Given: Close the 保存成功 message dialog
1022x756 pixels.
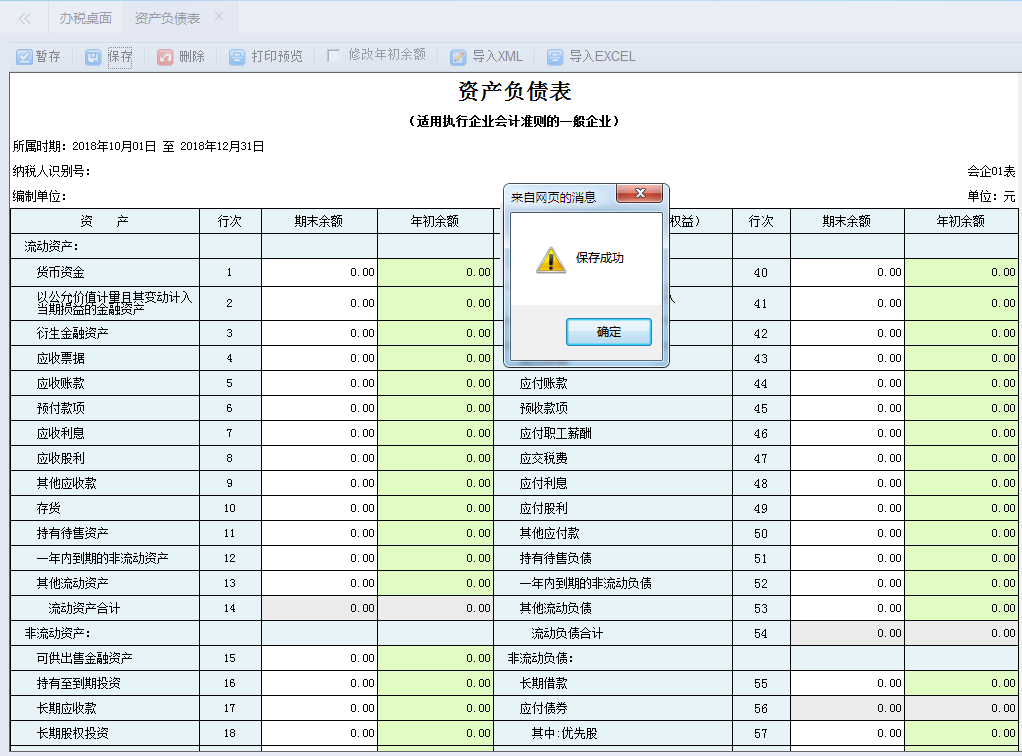Looking at the screenshot, I should [639, 194].
